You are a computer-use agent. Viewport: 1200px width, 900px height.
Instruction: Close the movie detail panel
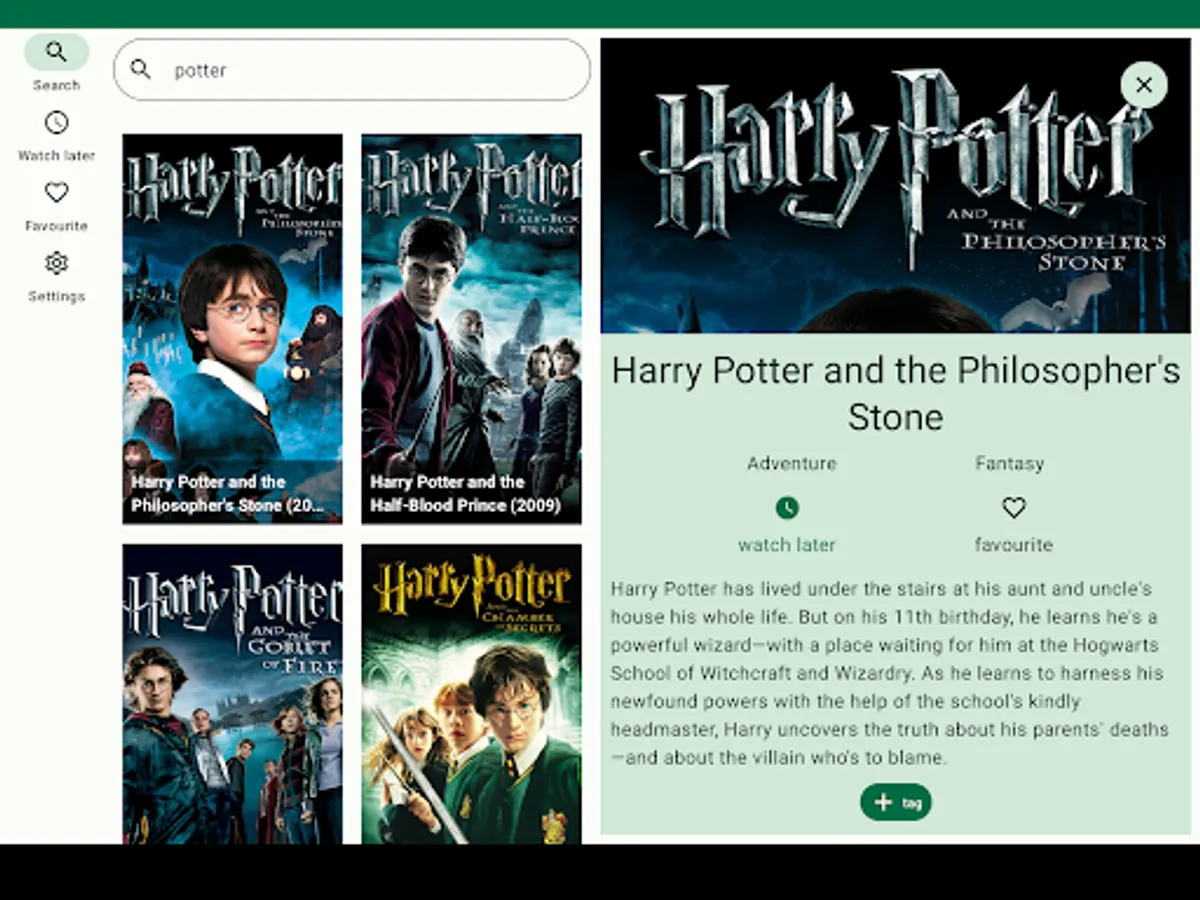click(x=1144, y=85)
